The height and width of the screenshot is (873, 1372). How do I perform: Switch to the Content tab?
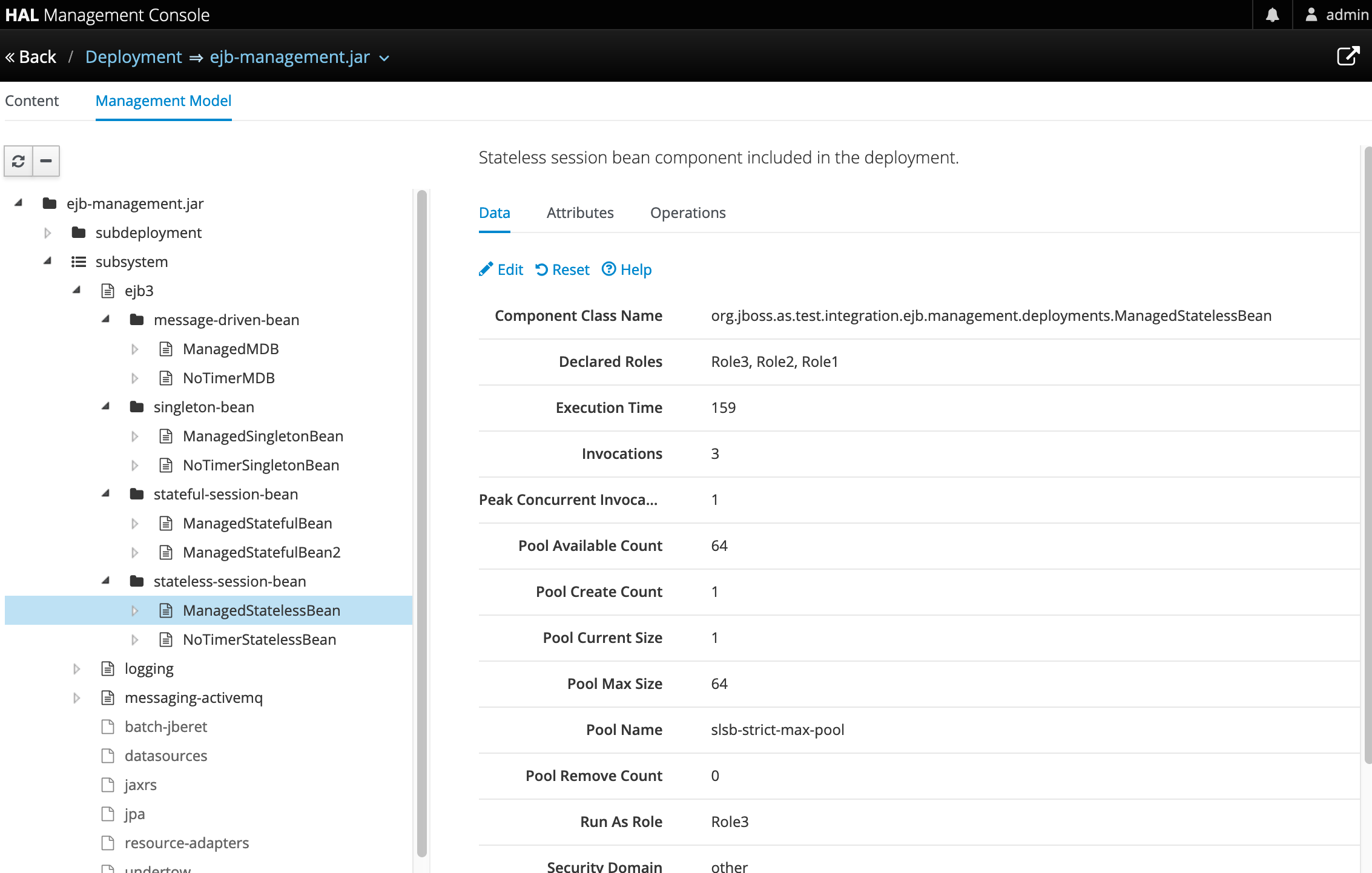(31, 100)
